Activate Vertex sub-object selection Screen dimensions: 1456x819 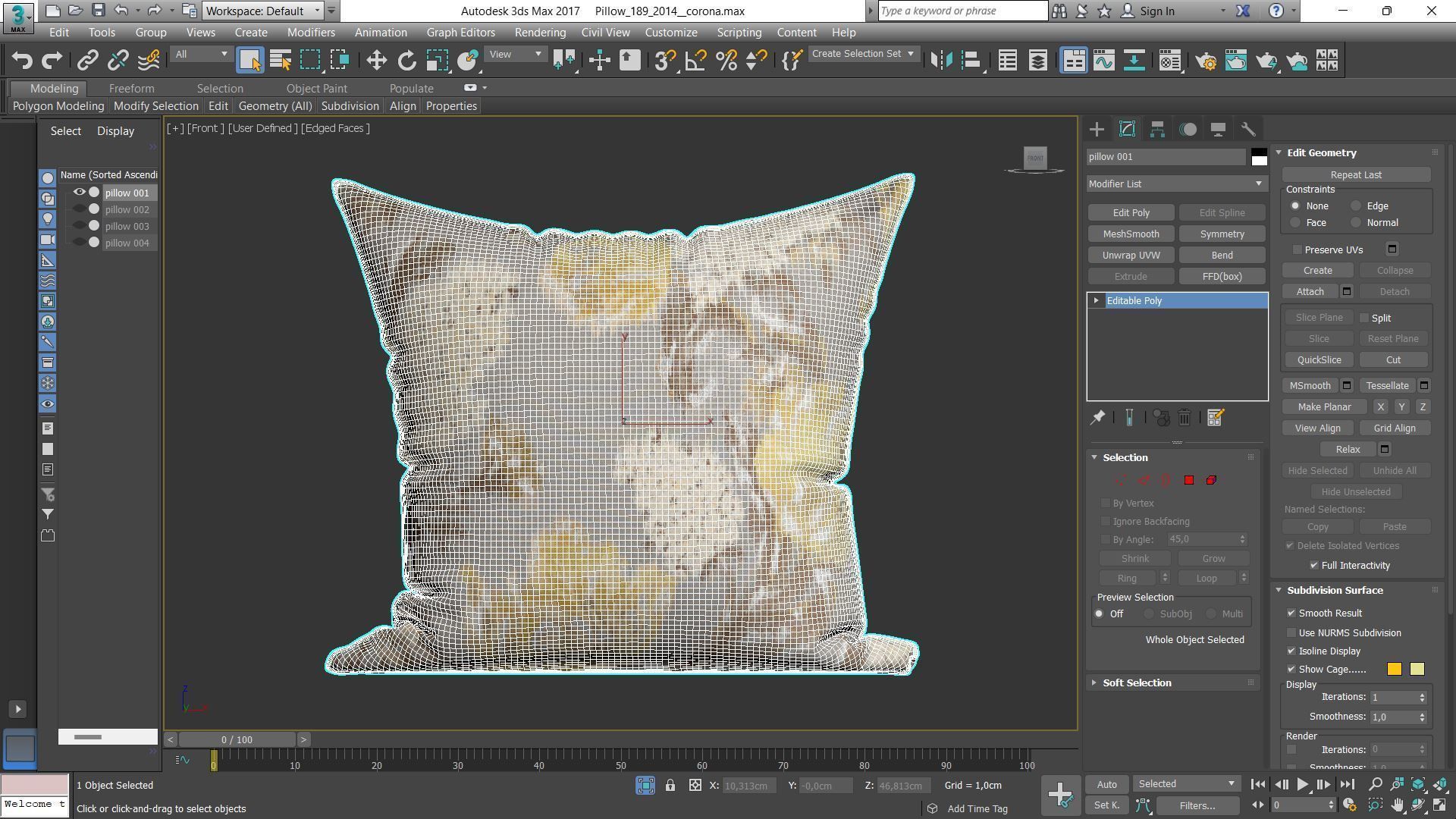(1120, 480)
